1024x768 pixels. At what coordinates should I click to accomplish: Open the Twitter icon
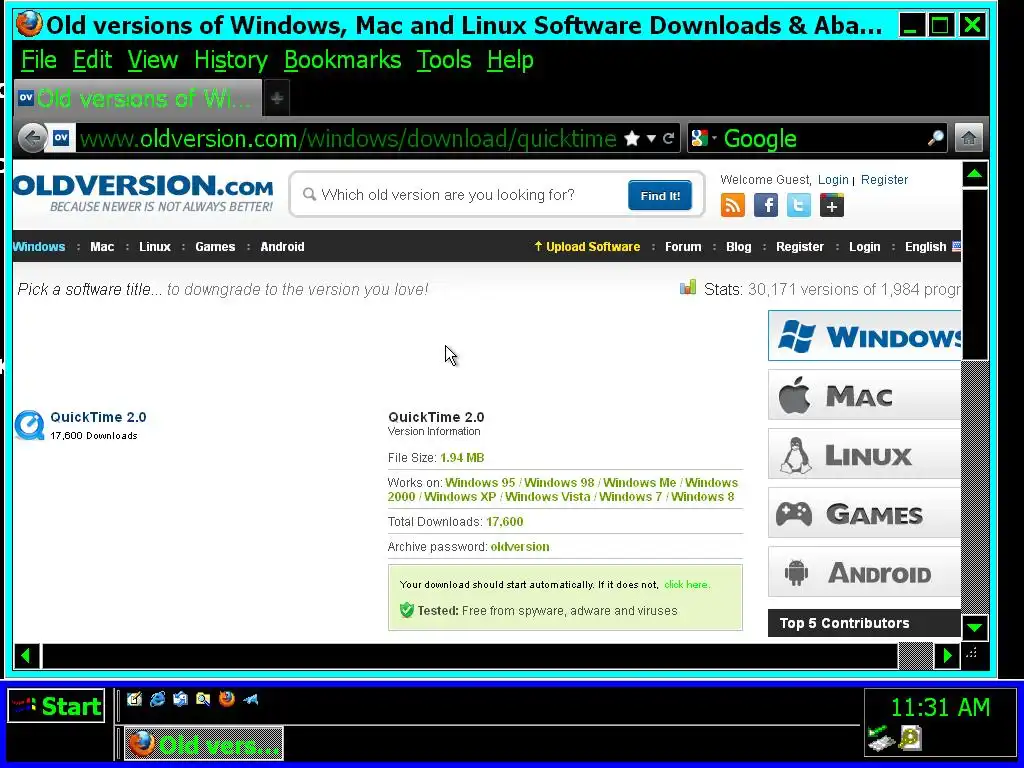(798, 206)
